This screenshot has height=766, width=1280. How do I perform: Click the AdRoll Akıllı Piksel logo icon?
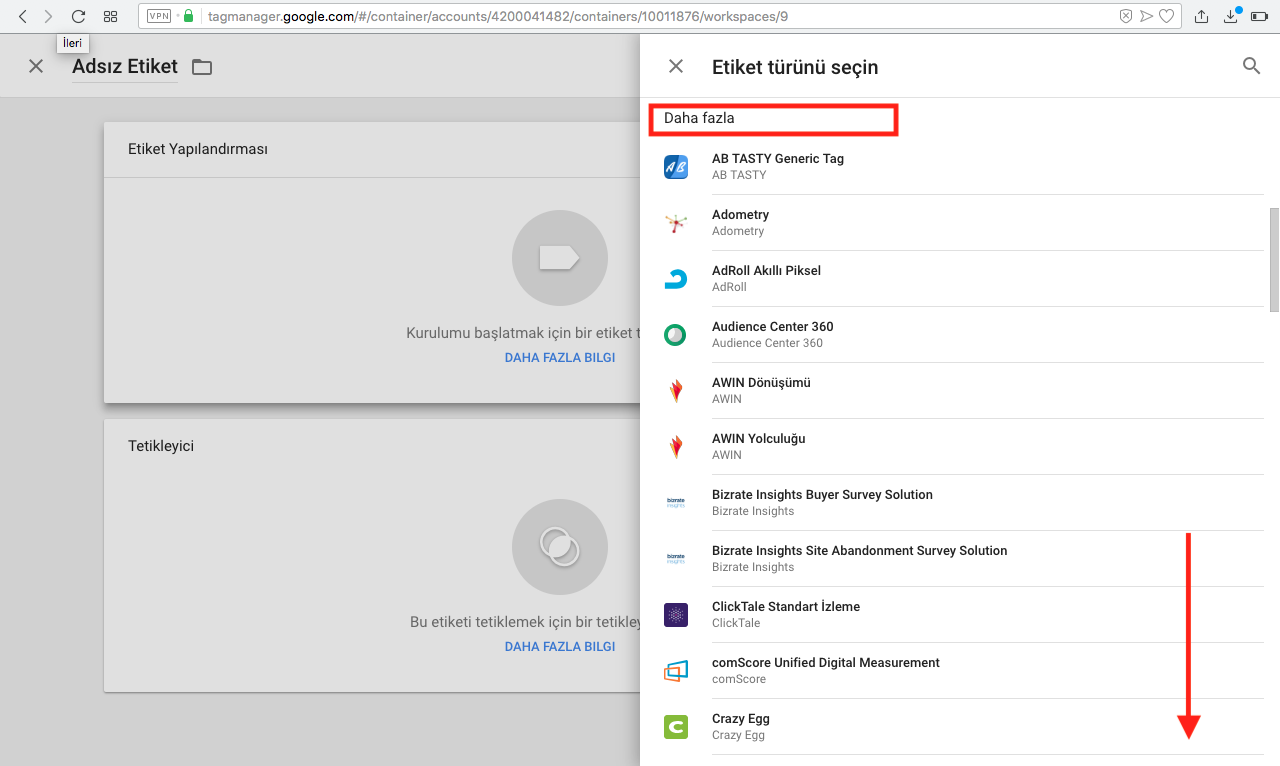click(x=676, y=279)
